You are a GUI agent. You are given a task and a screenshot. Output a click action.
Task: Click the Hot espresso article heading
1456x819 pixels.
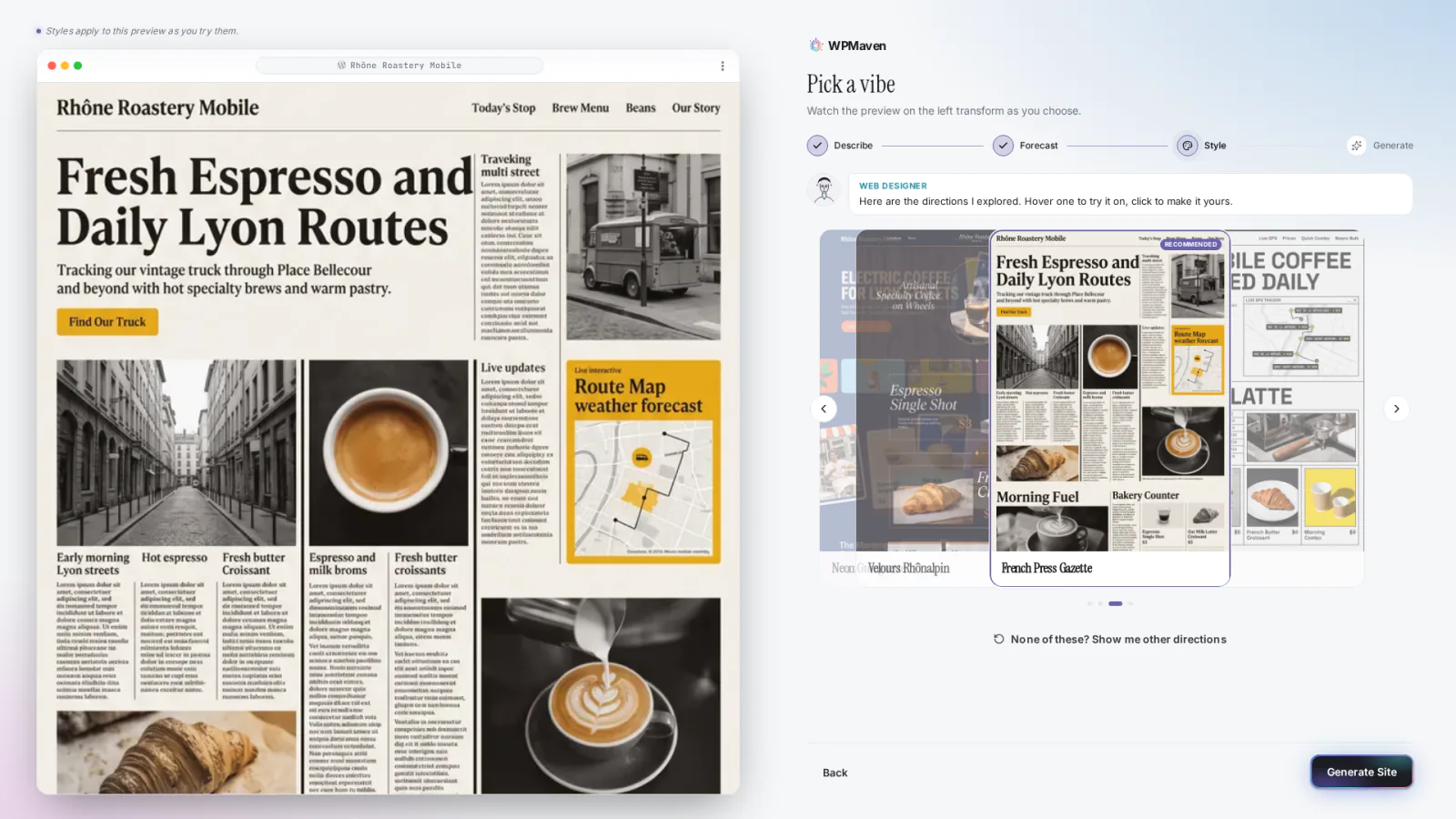click(175, 558)
